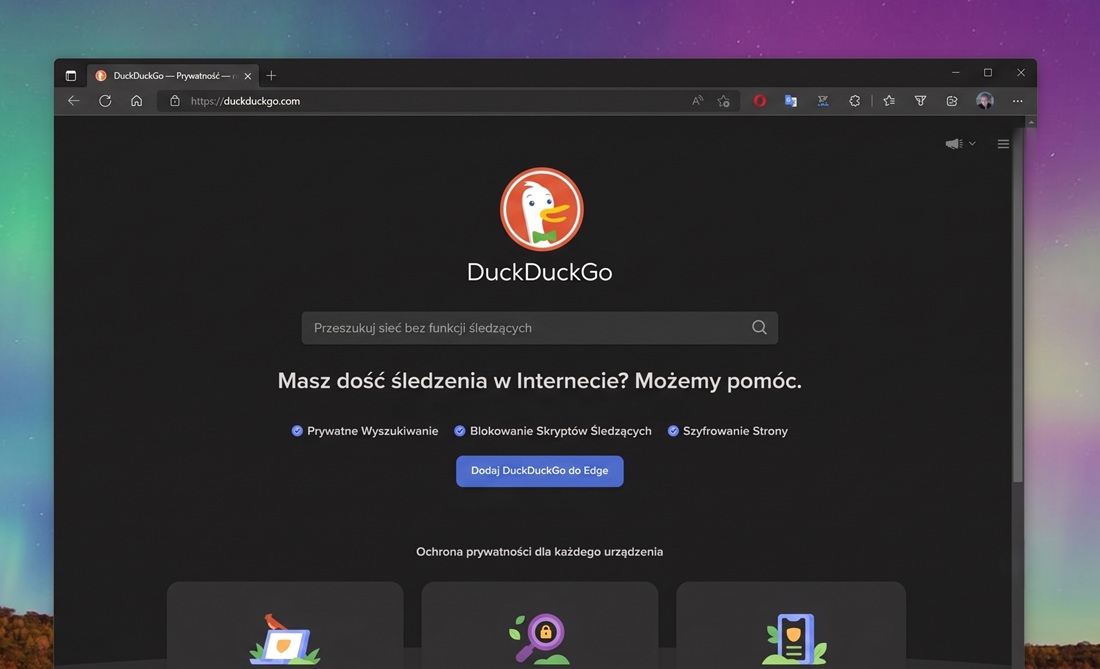Minimize the Edge browser window
The image size is (1100, 669).
[955, 73]
